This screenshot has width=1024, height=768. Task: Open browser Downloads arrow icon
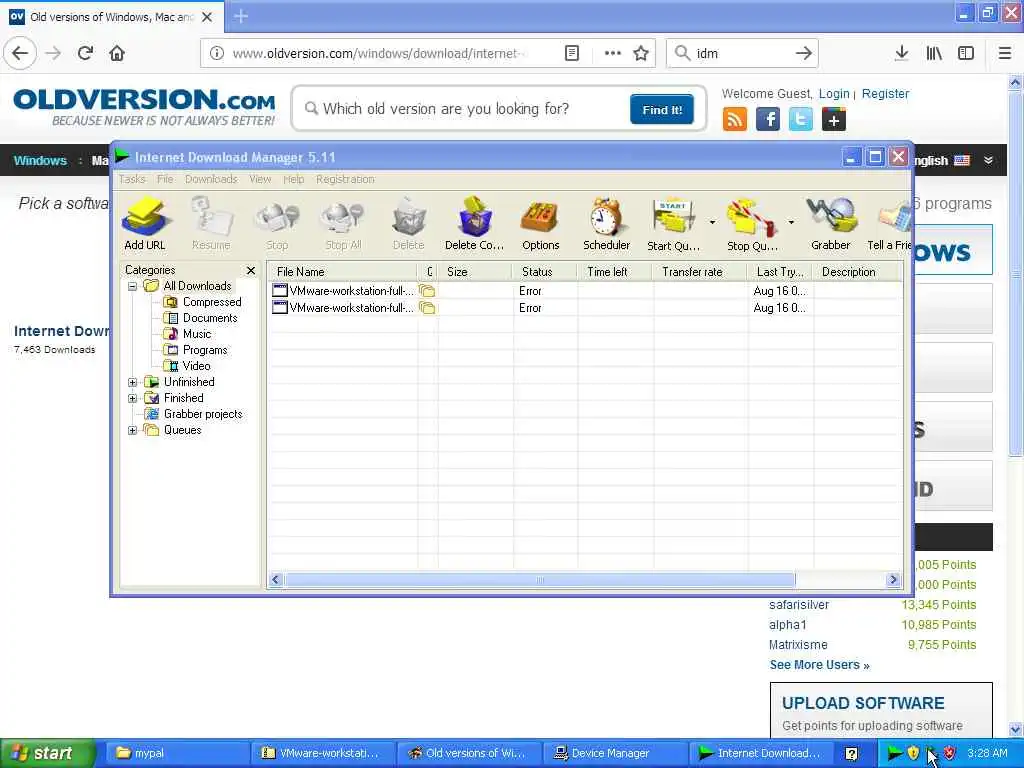(901, 53)
